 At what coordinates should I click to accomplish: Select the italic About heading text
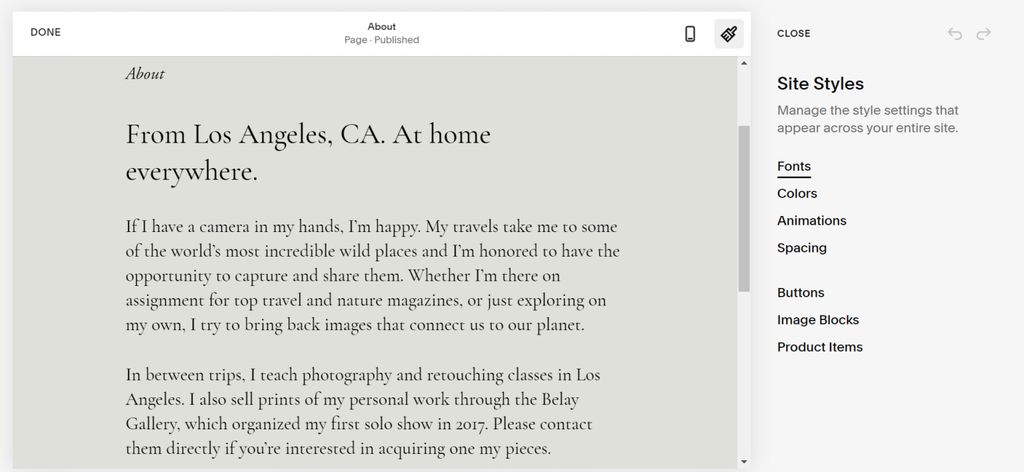tap(145, 74)
